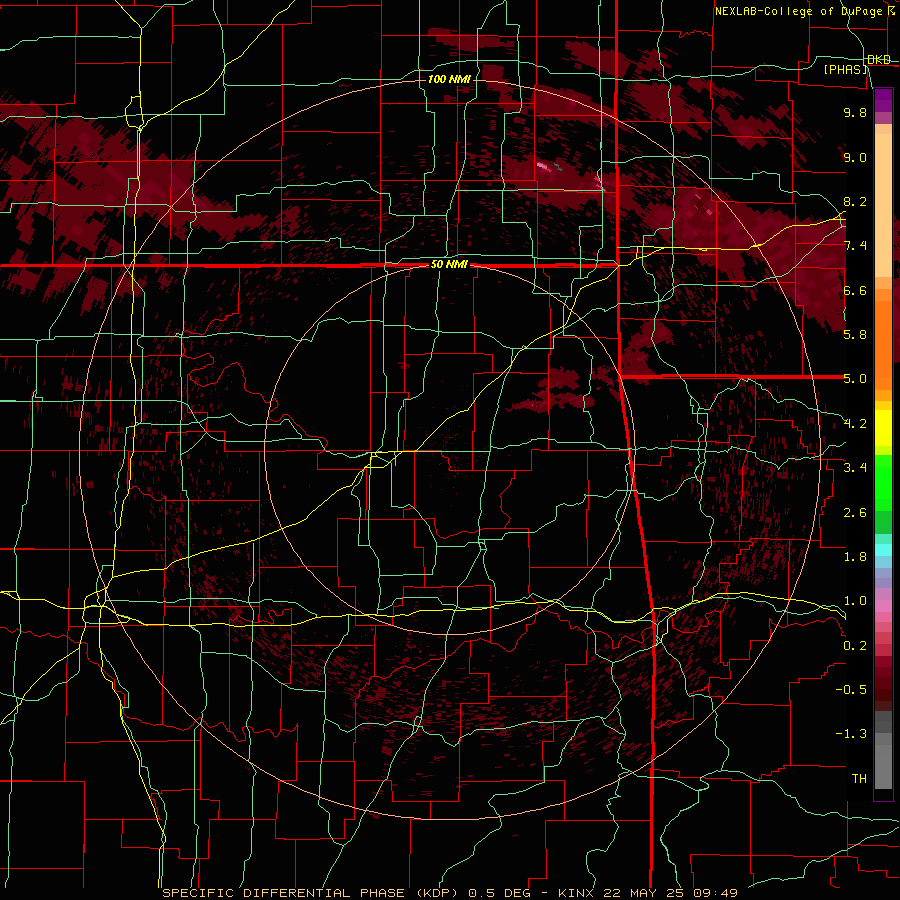Select the 9.0 value on color scale
900x900 pixels.
click(855, 157)
